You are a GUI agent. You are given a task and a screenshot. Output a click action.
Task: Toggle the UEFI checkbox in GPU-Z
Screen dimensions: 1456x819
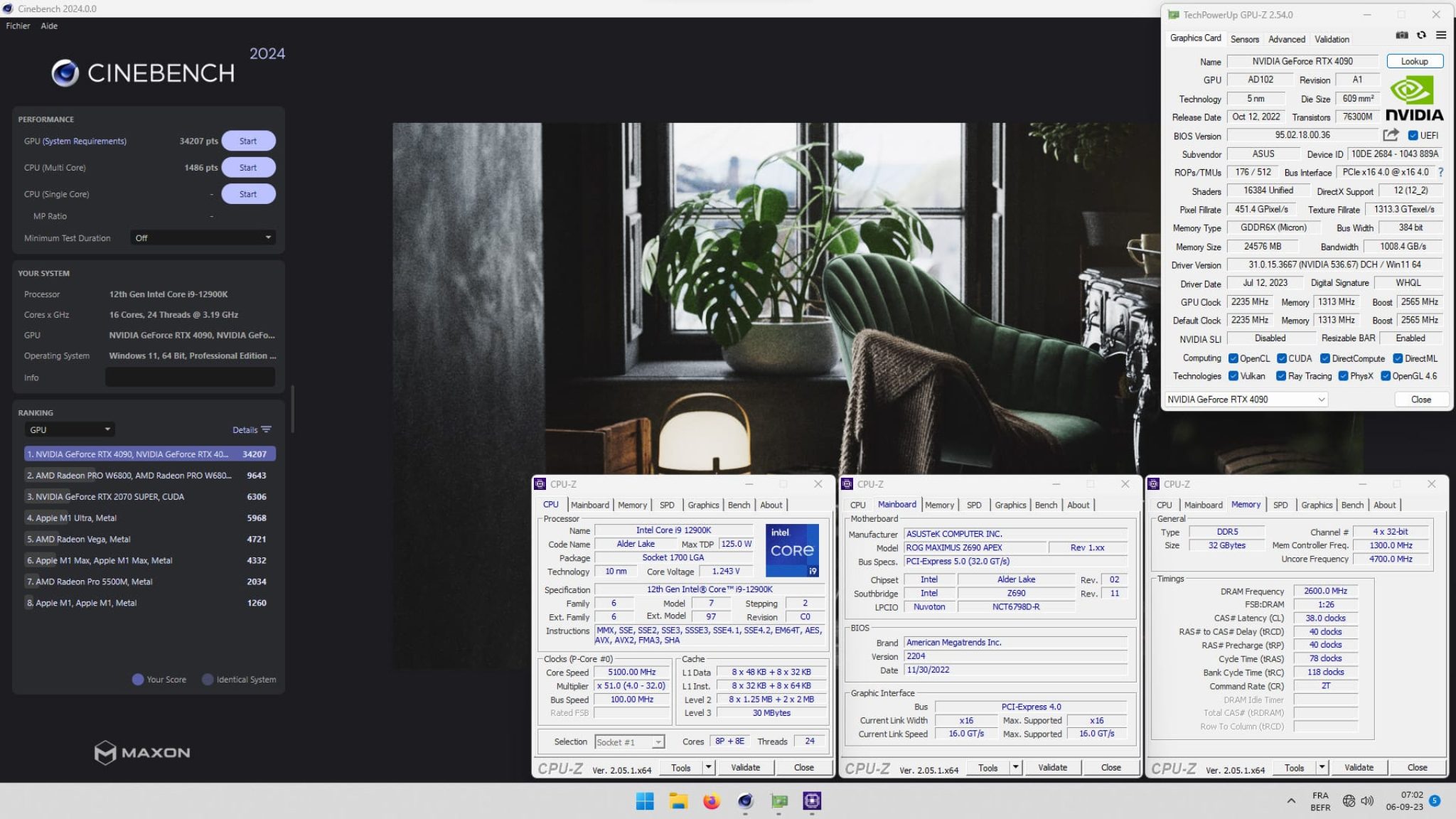coord(1414,135)
